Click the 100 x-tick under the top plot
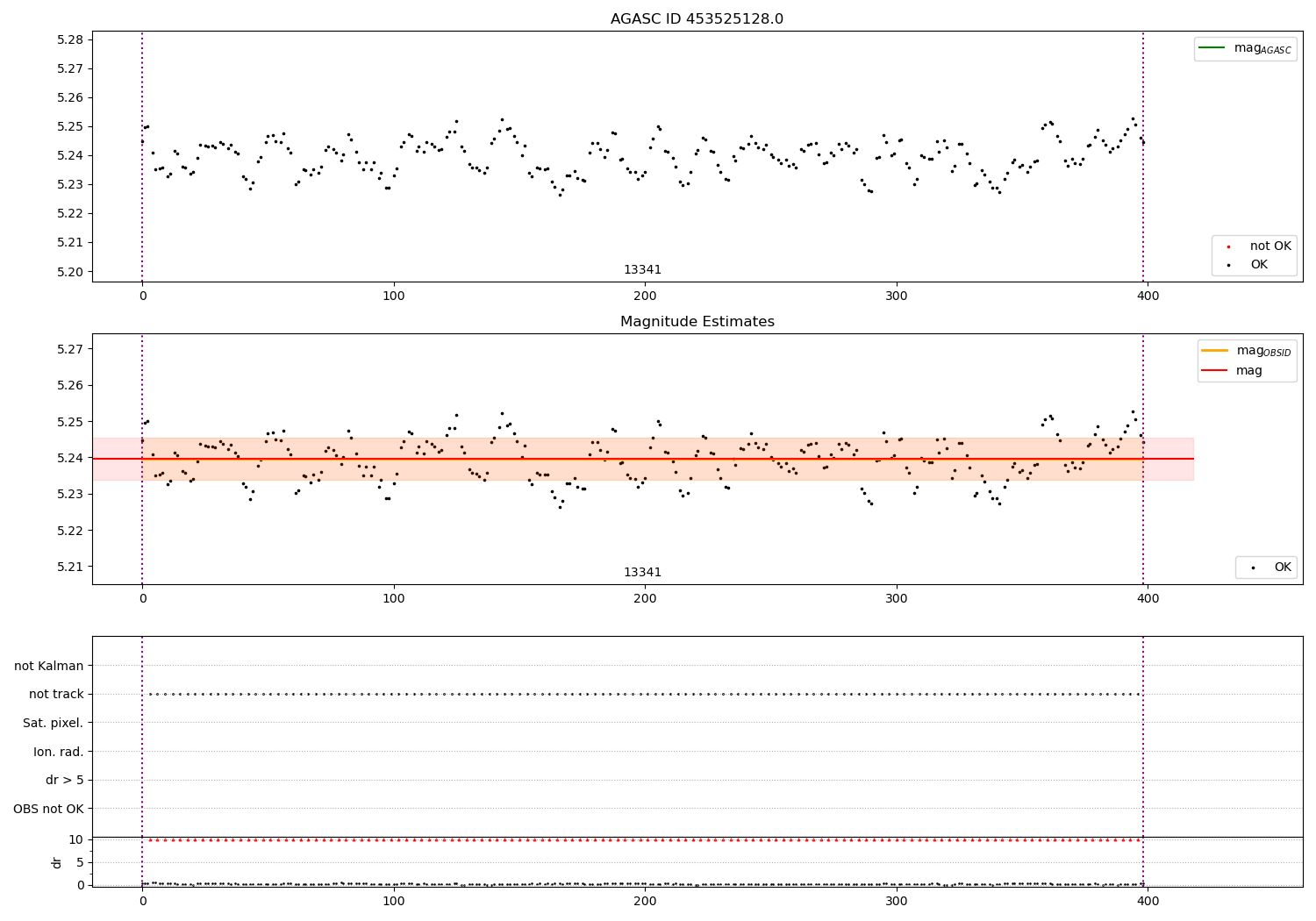Screen dimensions: 1316x921 tap(394, 296)
